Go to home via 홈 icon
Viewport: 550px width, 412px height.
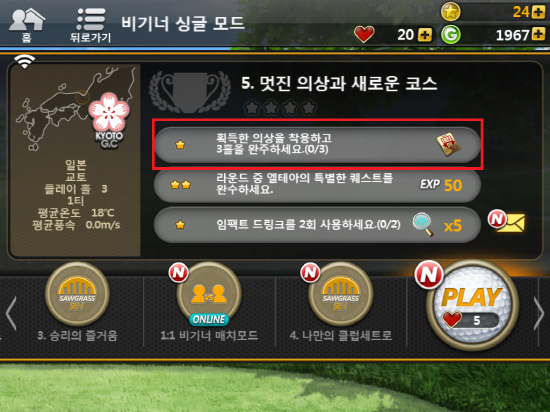tap(27, 25)
